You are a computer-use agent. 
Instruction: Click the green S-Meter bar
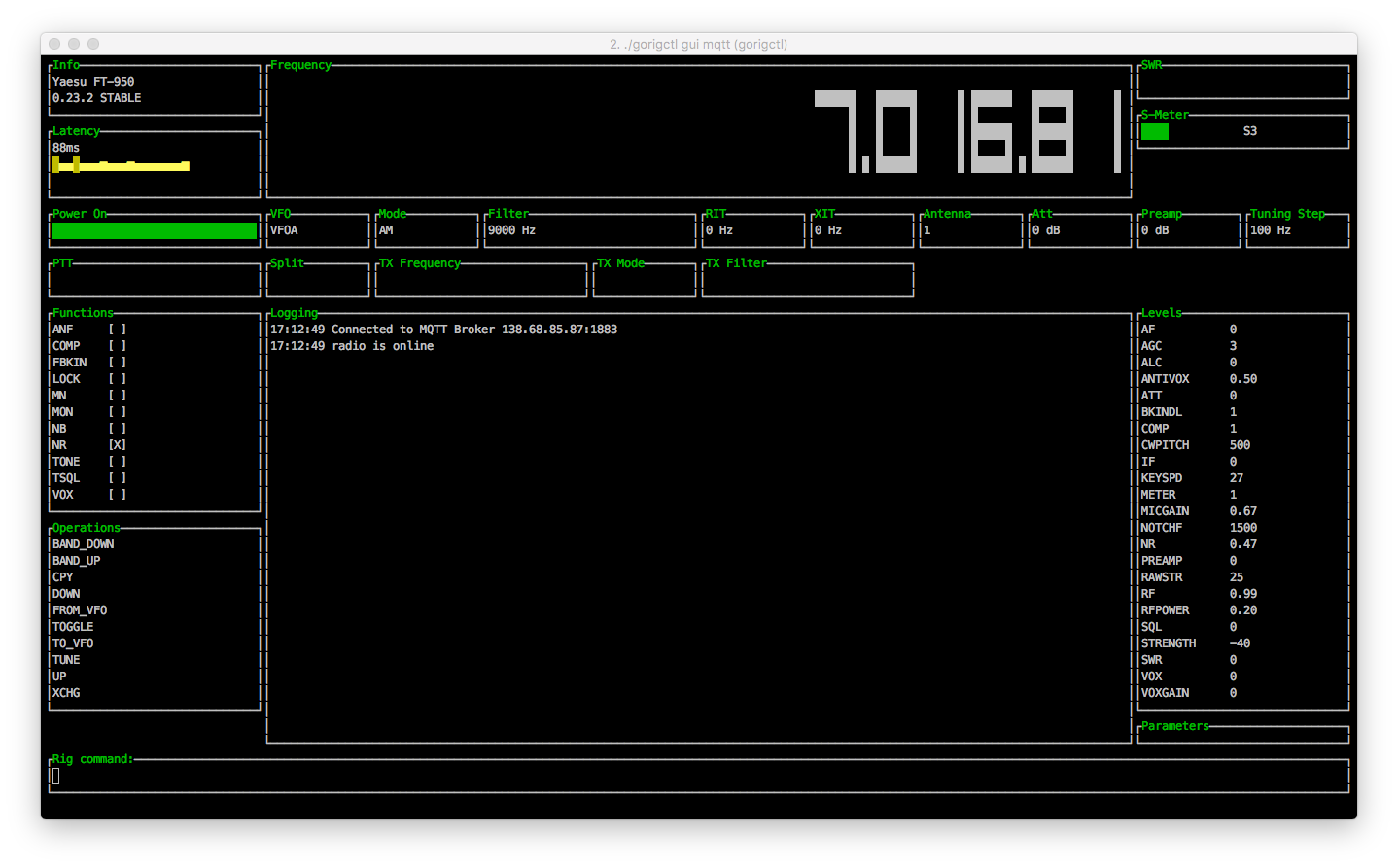click(x=1155, y=131)
